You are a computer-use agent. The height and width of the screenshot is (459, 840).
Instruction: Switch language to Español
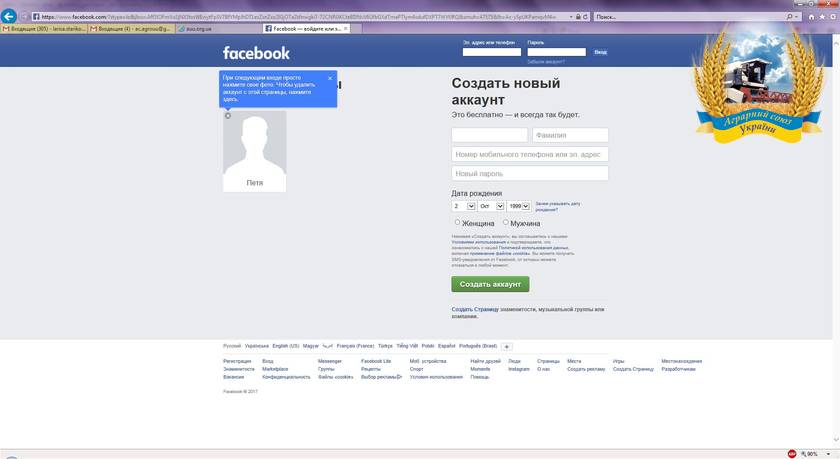coord(446,346)
